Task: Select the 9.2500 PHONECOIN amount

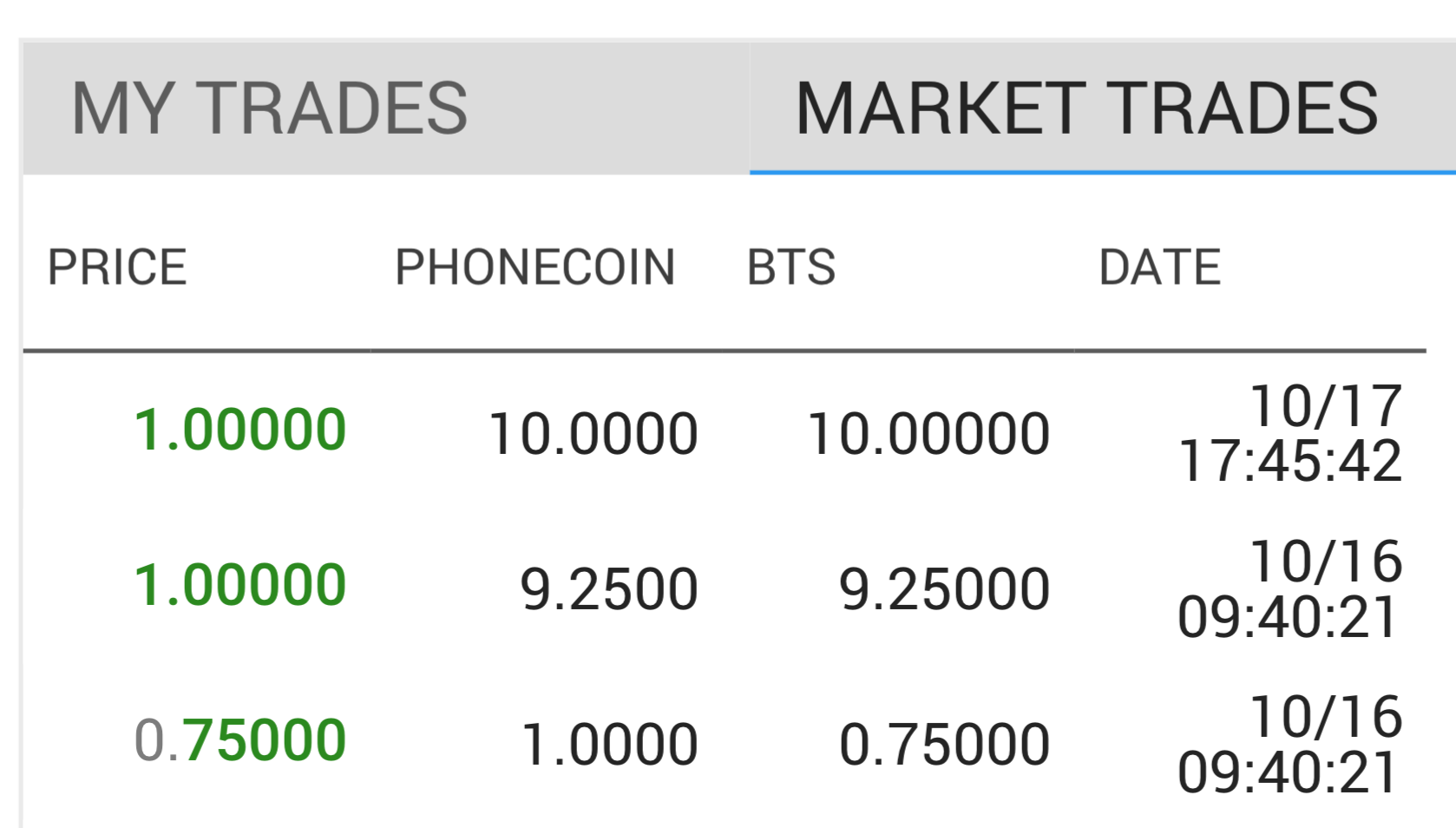Action: pyautogui.click(x=609, y=589)
